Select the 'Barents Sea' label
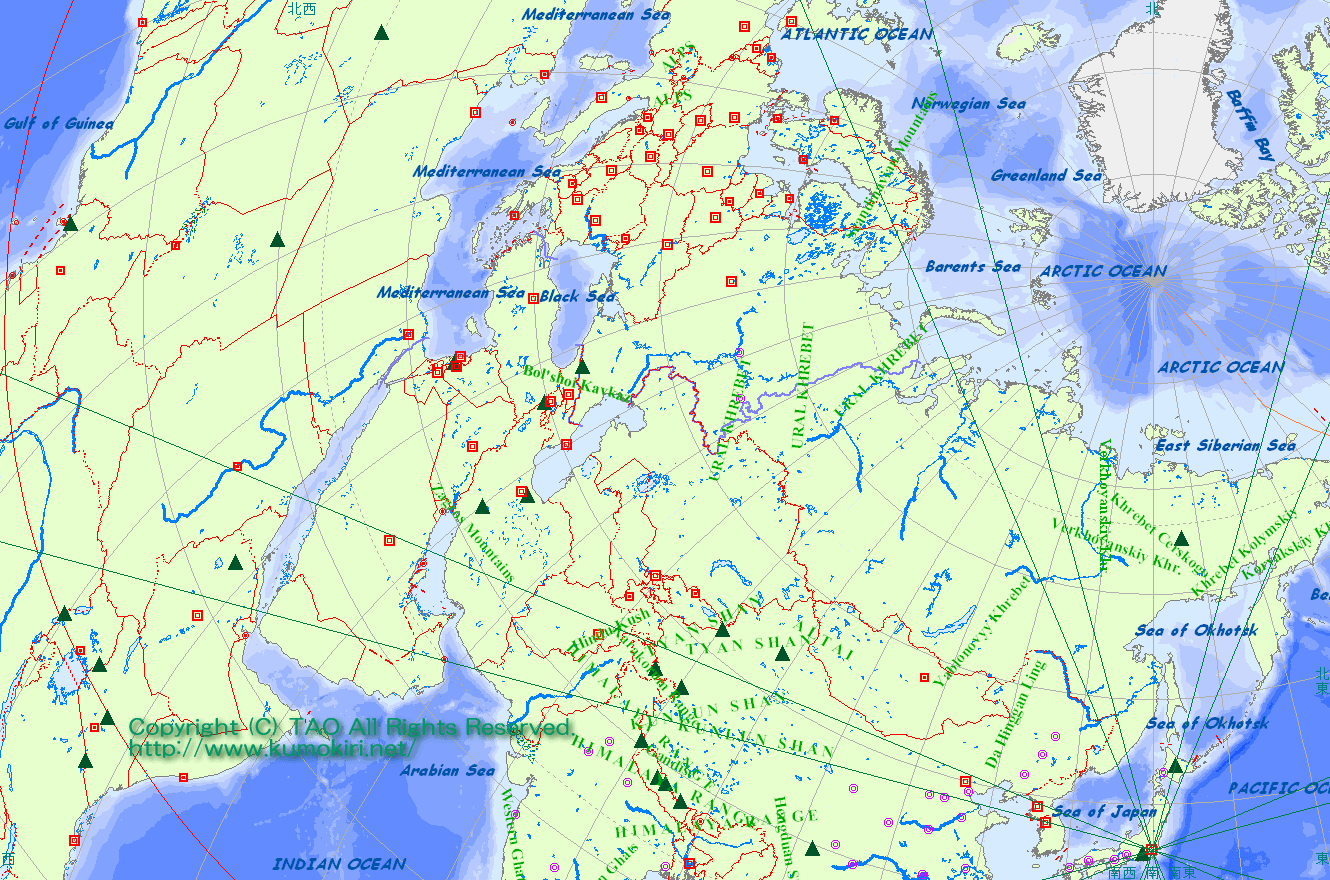Viewport: 1330px width, 880px height. 973,266
